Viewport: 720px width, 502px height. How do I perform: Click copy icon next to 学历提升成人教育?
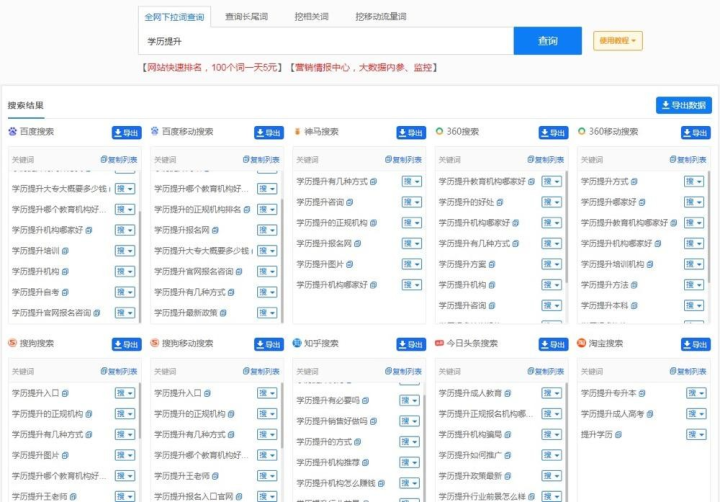point(508,393)
